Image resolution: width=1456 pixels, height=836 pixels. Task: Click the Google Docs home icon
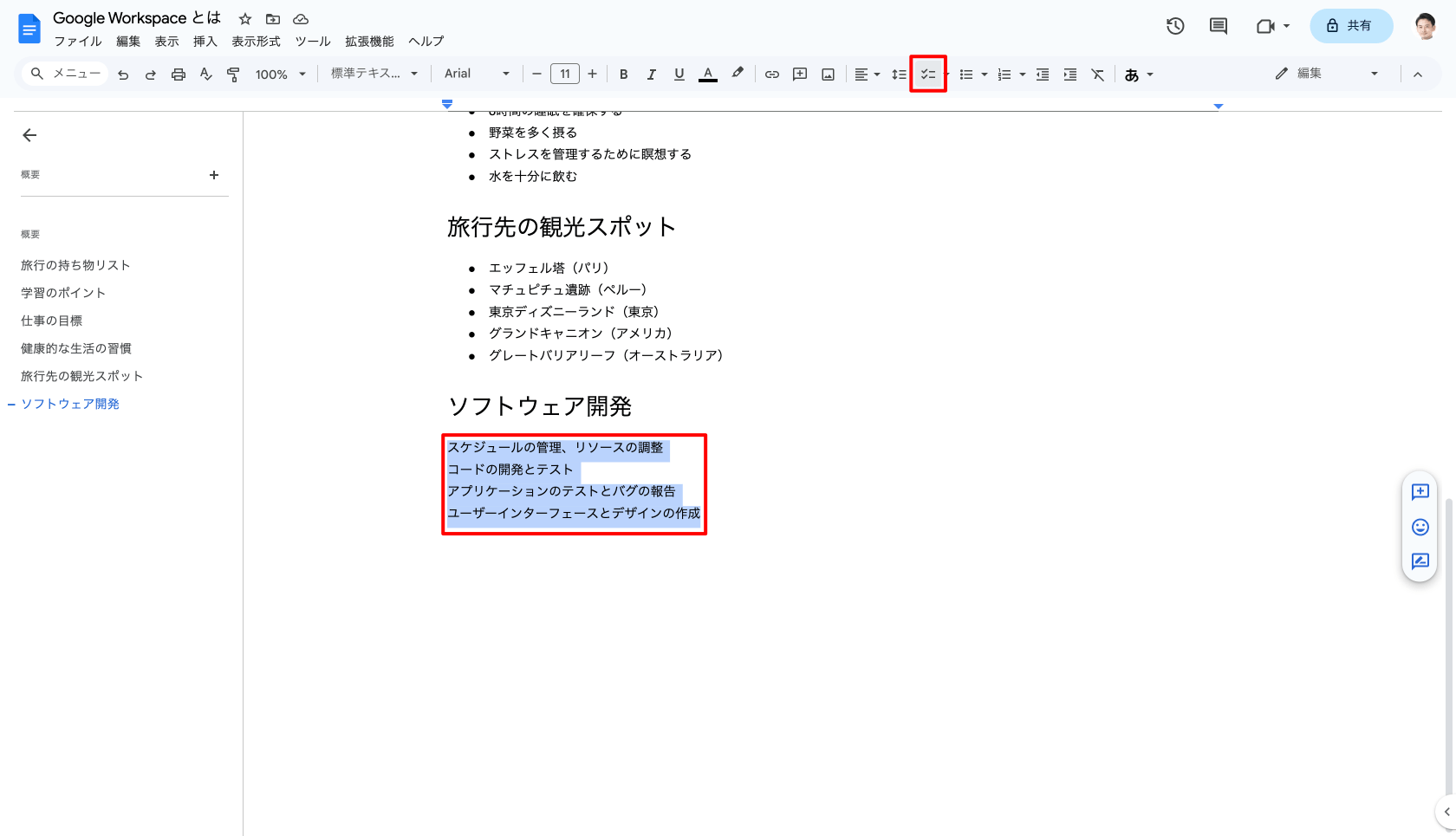tap(29, 29)
